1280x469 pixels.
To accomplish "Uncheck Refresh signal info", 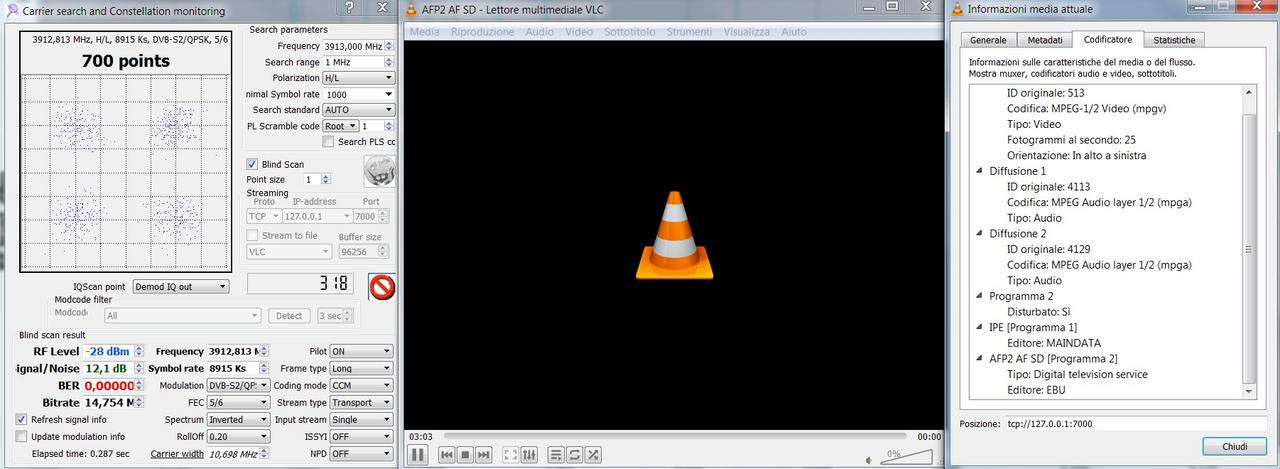I will 22,419.
